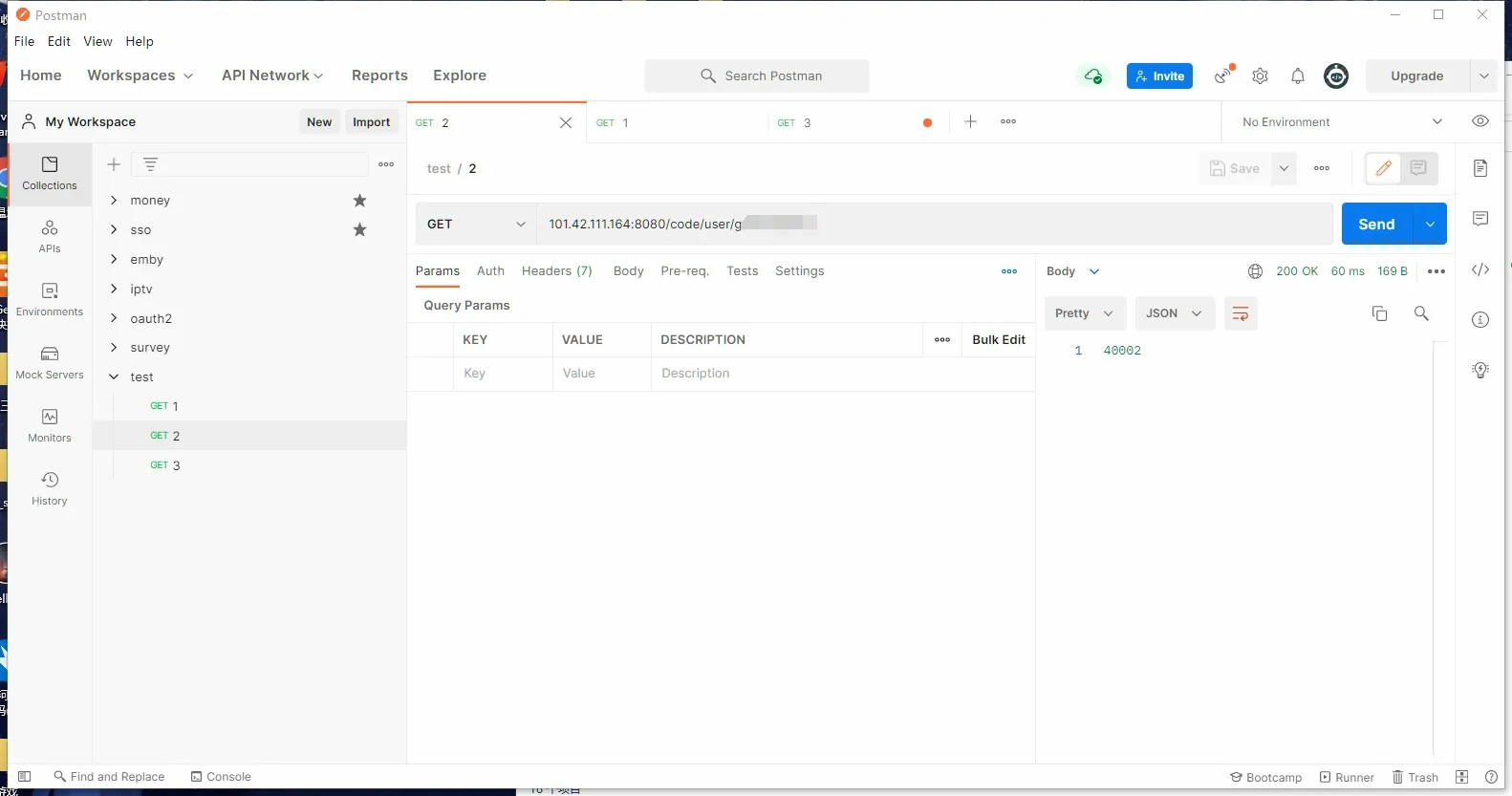Open the History sidebar section
Viewport: 1512px width, 796px height.
(50, 487)
